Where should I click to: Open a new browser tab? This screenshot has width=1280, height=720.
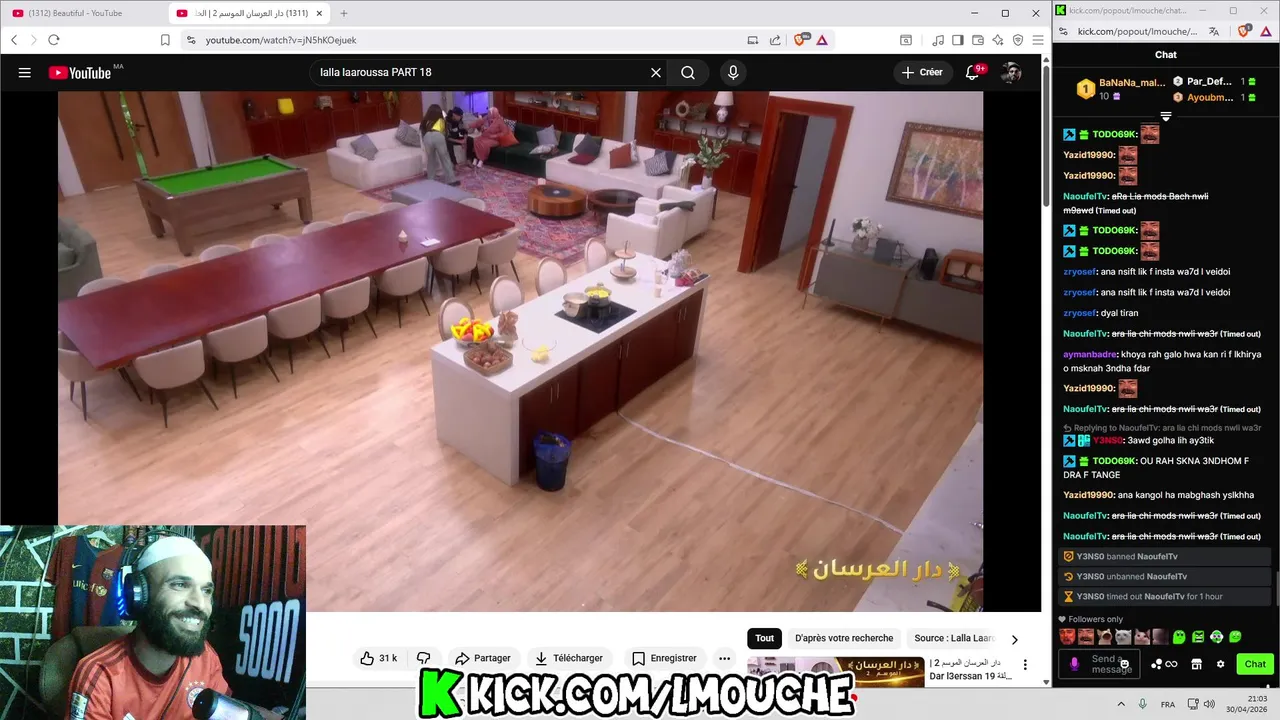344,13
